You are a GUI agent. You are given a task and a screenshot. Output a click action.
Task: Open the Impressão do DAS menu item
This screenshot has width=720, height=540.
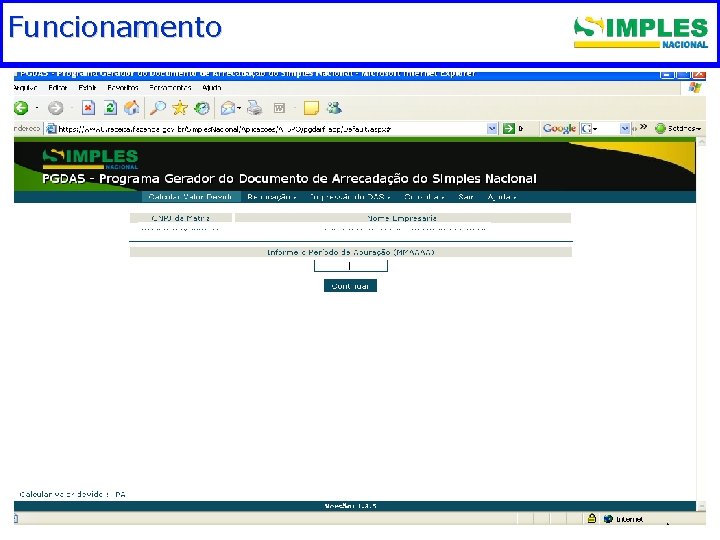349,197
